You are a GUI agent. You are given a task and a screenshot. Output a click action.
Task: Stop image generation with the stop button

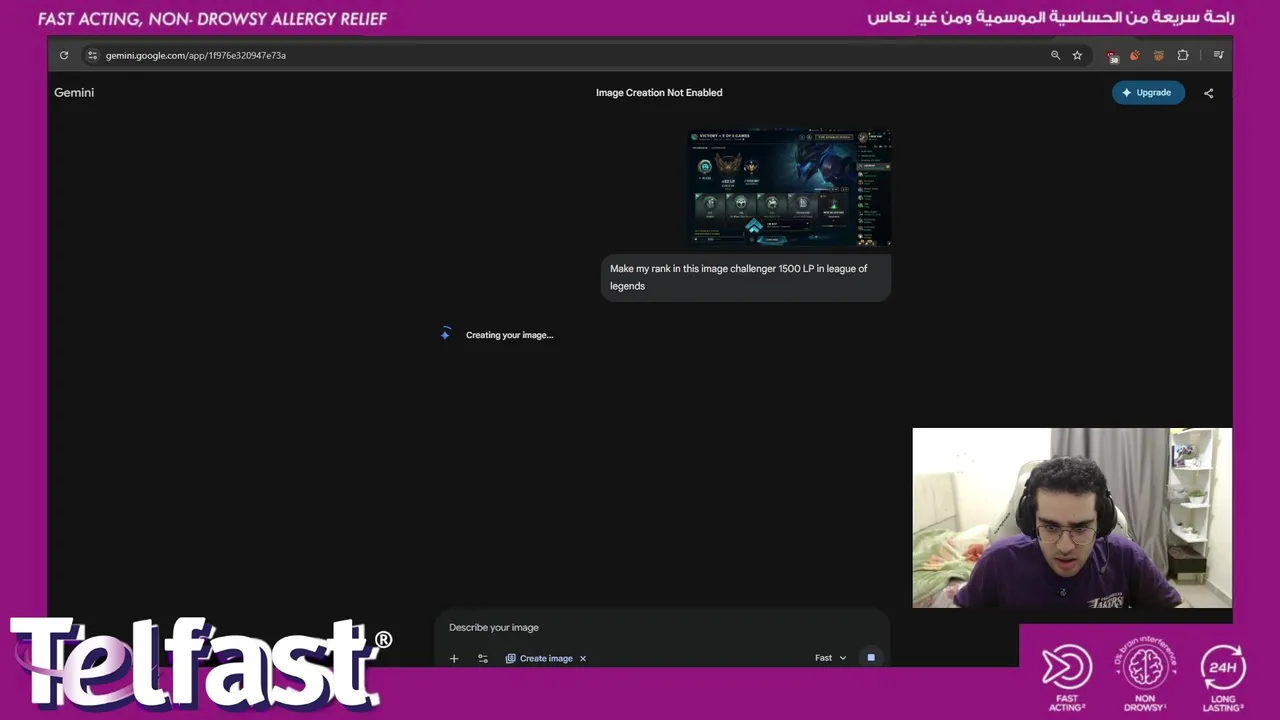871,658
